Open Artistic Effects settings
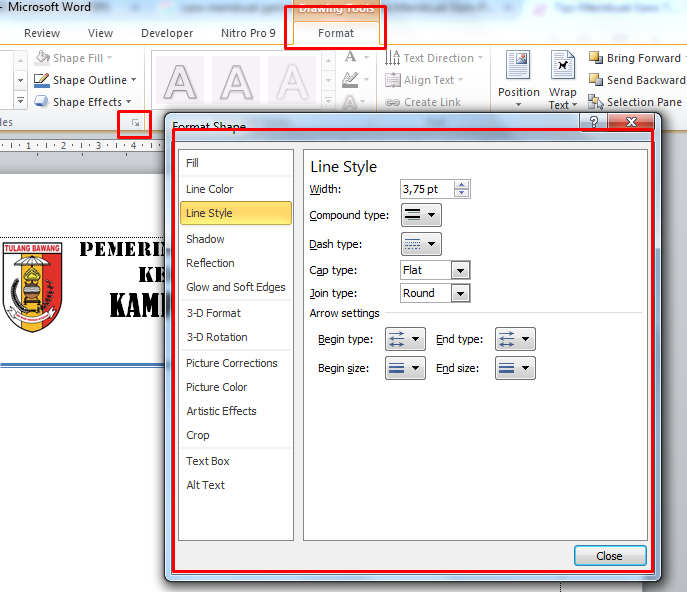This screenshot has width=687, height=592. coord(236,411)
